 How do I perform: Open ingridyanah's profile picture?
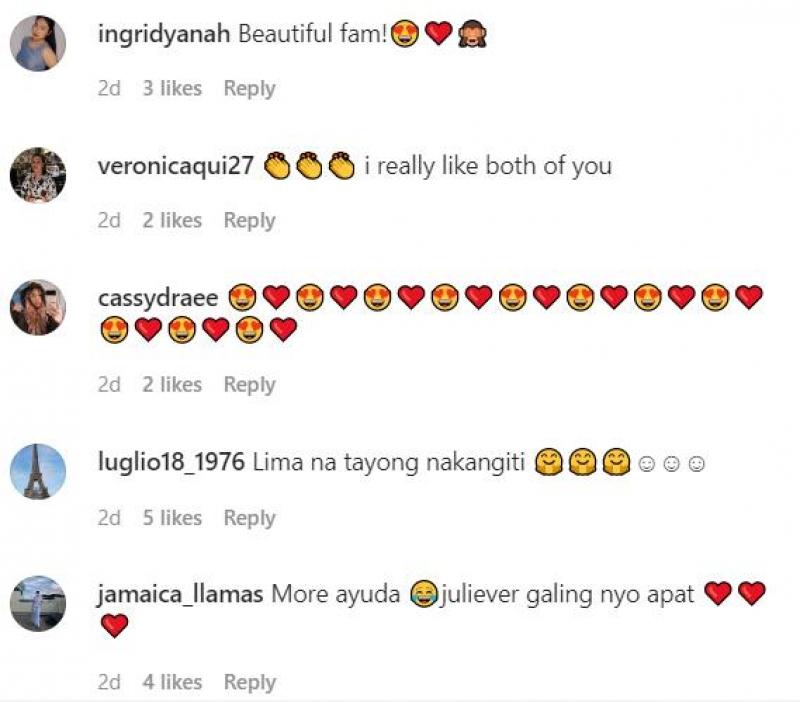[38, 43]
